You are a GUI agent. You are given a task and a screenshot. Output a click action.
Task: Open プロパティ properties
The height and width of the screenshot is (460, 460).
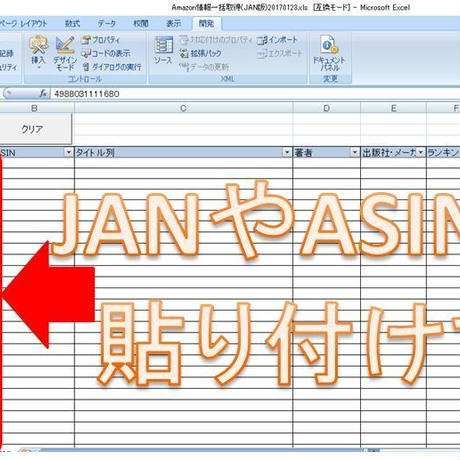click(100, 40)
